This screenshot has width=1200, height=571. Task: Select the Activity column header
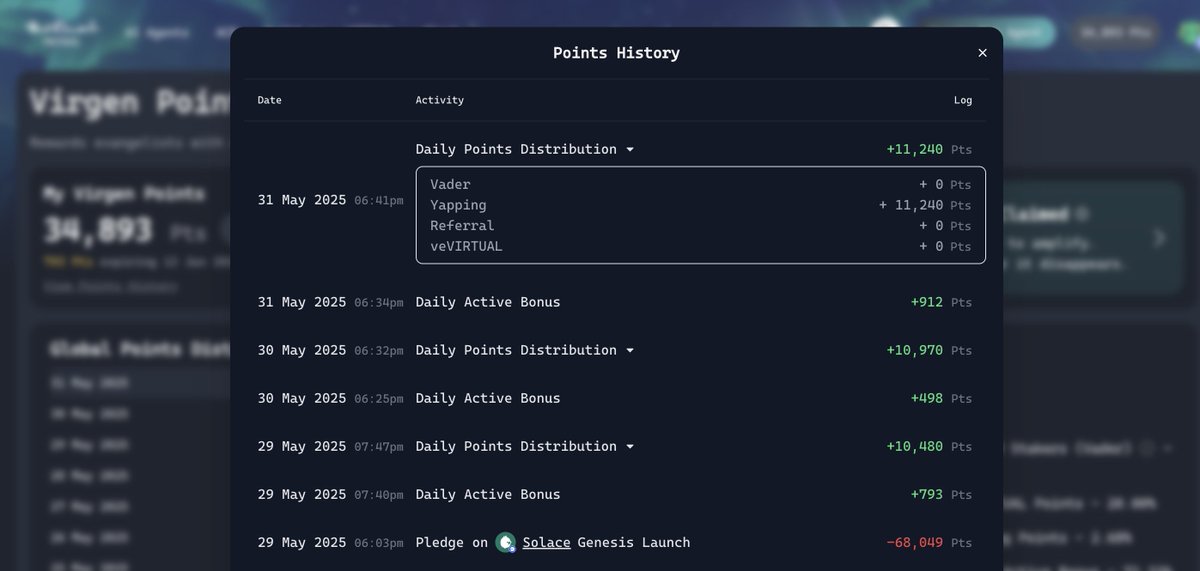pos(440,100)
